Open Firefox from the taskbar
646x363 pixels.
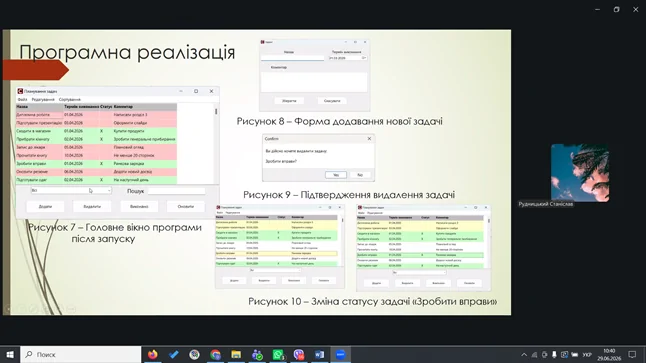152,354
